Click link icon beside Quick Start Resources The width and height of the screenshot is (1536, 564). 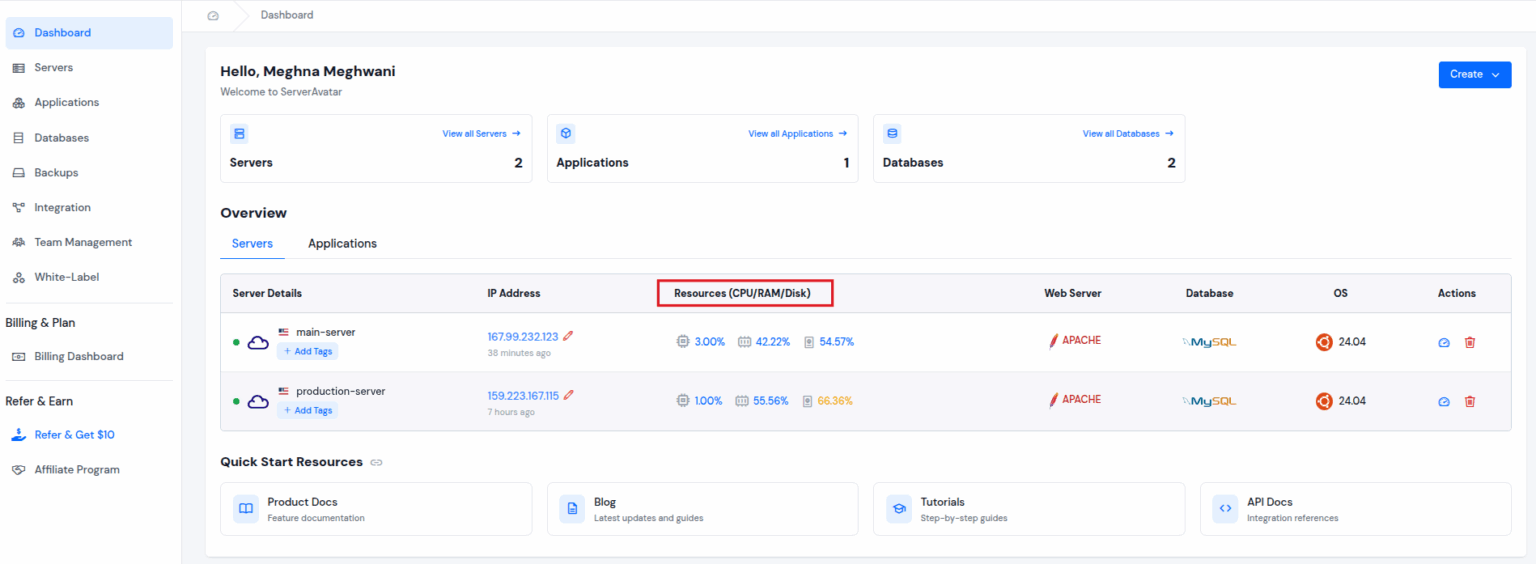[376, 463]
